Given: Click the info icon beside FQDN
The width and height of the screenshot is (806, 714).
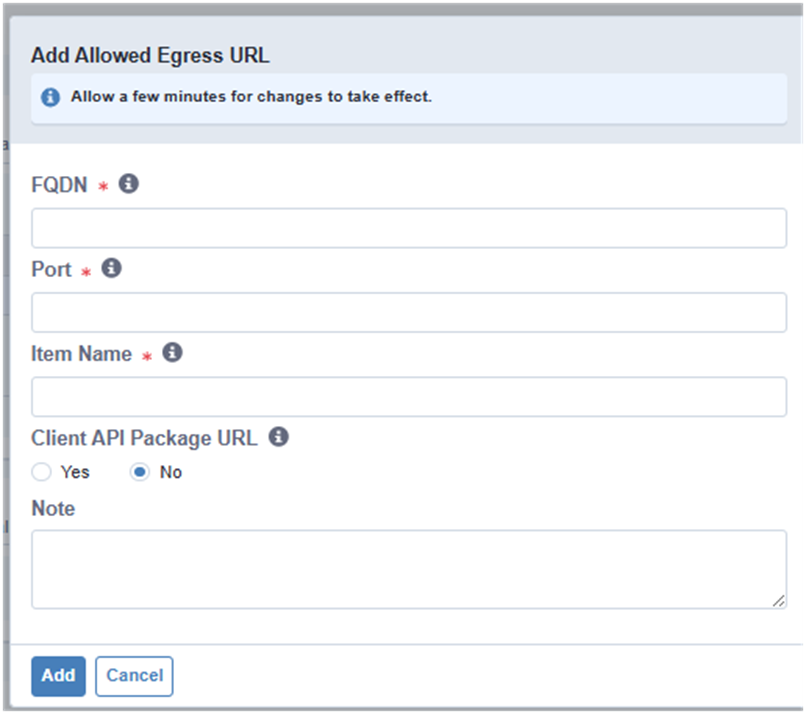Looking at the screenshot, I should point(128,184).
